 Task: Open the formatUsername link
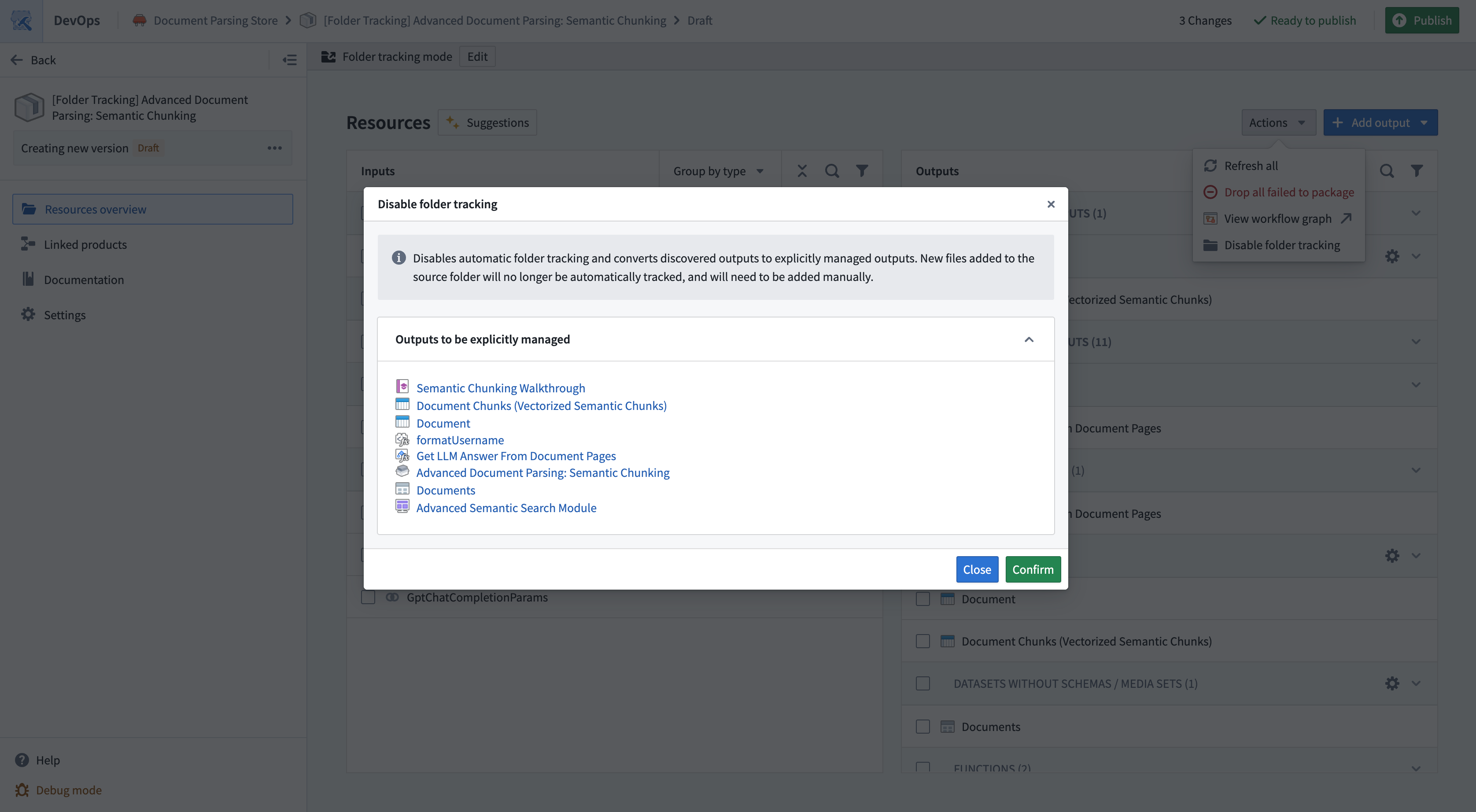point(460,440)
